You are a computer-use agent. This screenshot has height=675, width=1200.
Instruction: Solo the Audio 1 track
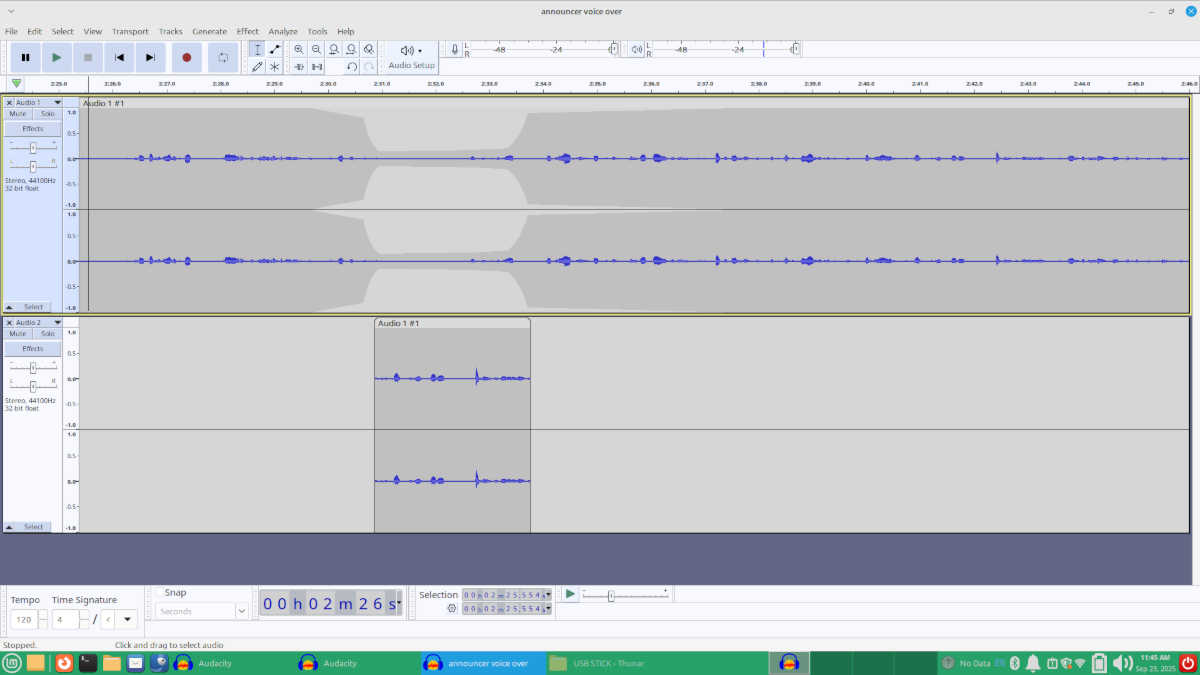click(x=47, y=114)
